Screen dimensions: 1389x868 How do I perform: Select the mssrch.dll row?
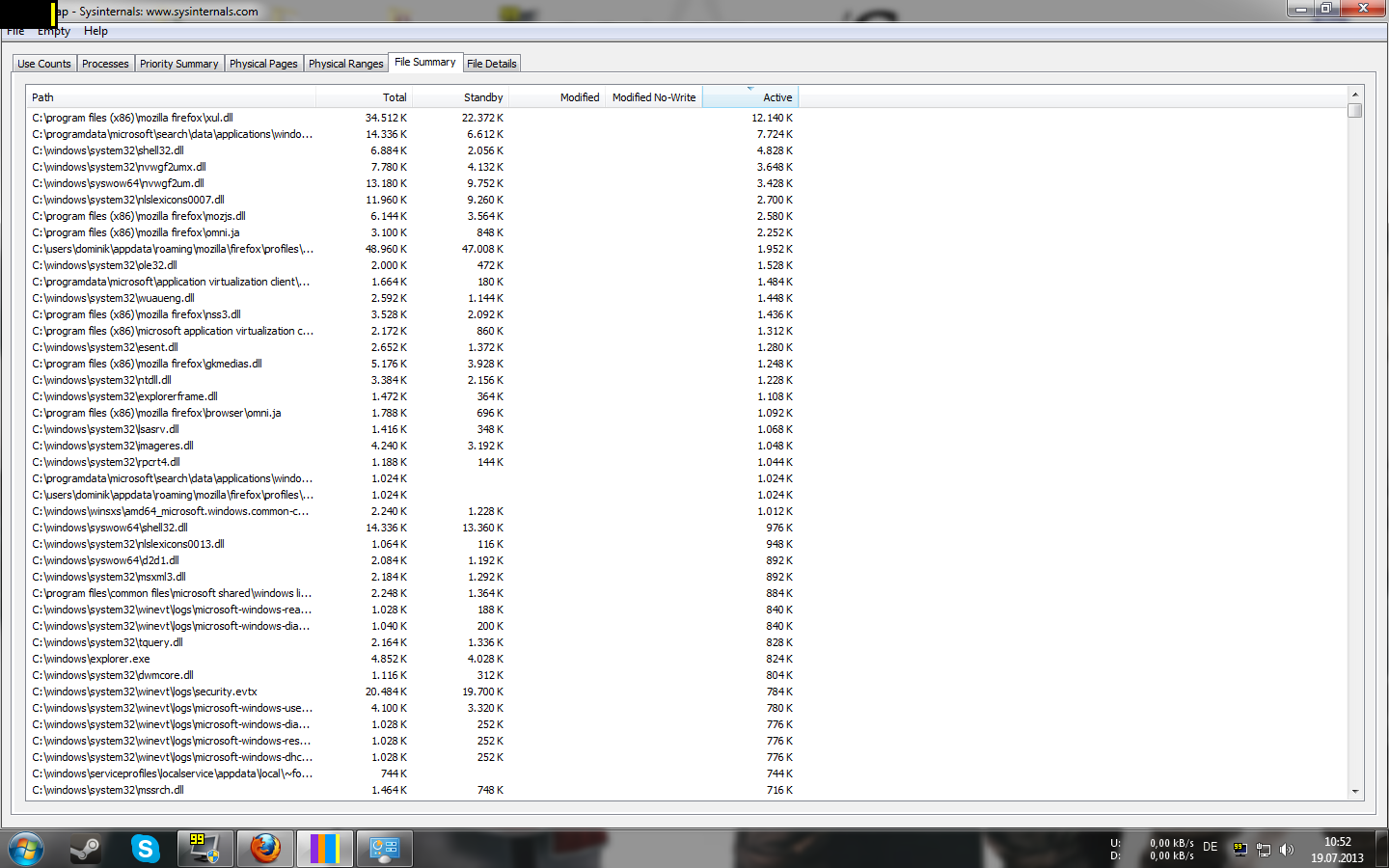pyautogui.click(x=413, y=790)
